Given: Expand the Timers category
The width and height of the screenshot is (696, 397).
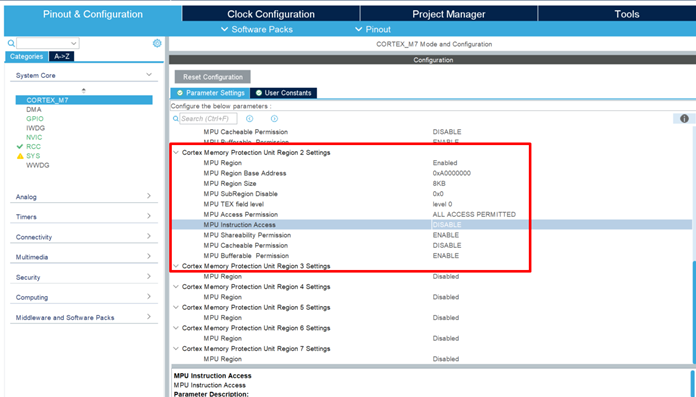Looking at the screenshot, I should click(149, 216).
